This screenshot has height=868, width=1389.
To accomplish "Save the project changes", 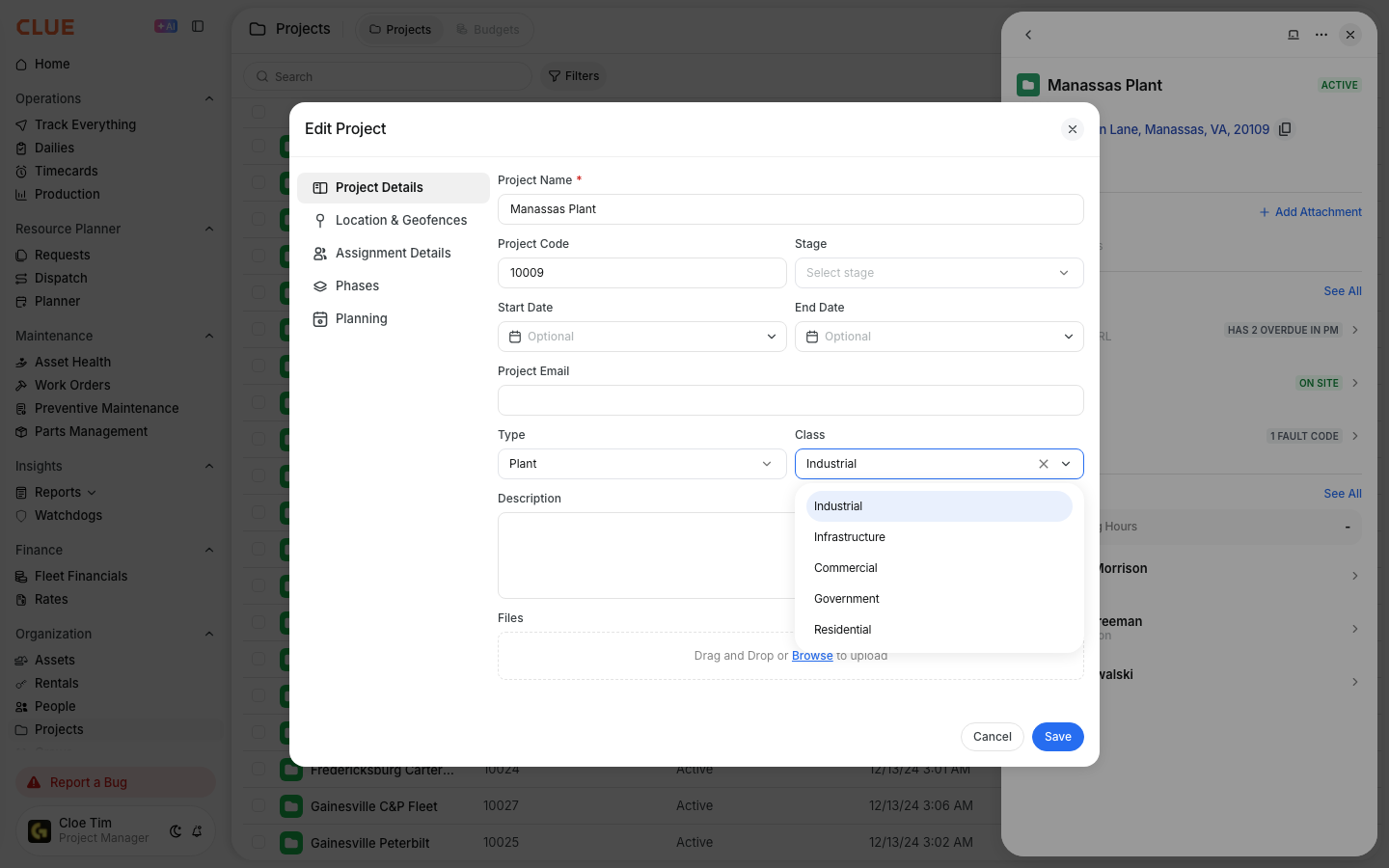I will [x=1058, y=737].
